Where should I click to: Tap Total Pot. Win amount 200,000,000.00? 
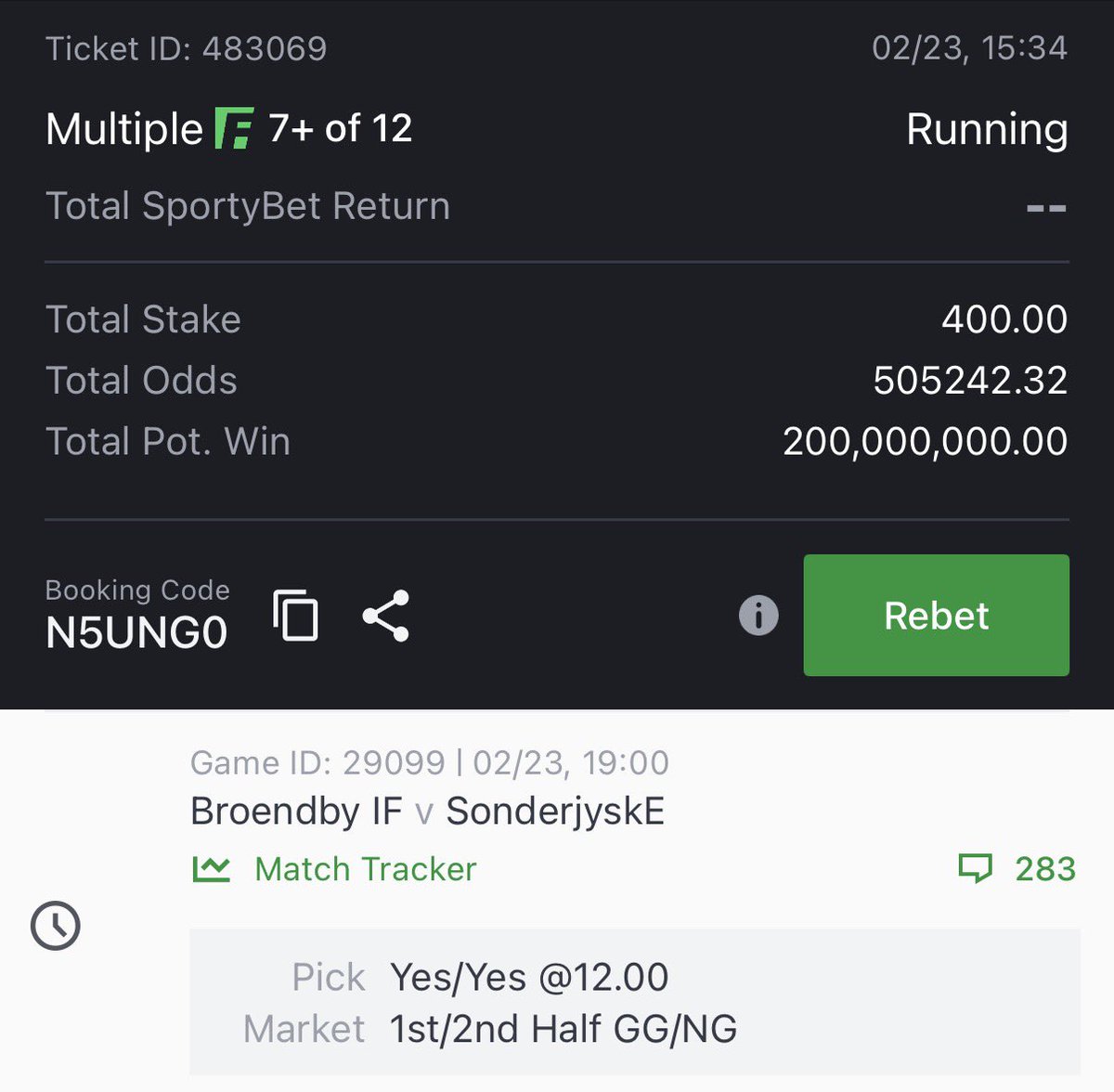click(x=925, y=442)
